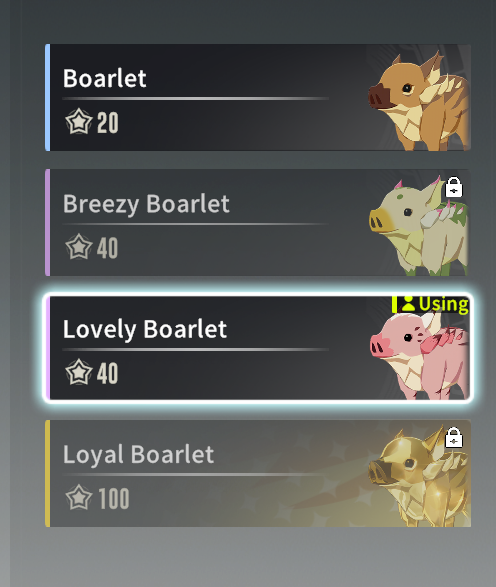Screen dimensions: 496x587
Task: Click the star icon on Breezy Boarlet
Action: (79, 247)
